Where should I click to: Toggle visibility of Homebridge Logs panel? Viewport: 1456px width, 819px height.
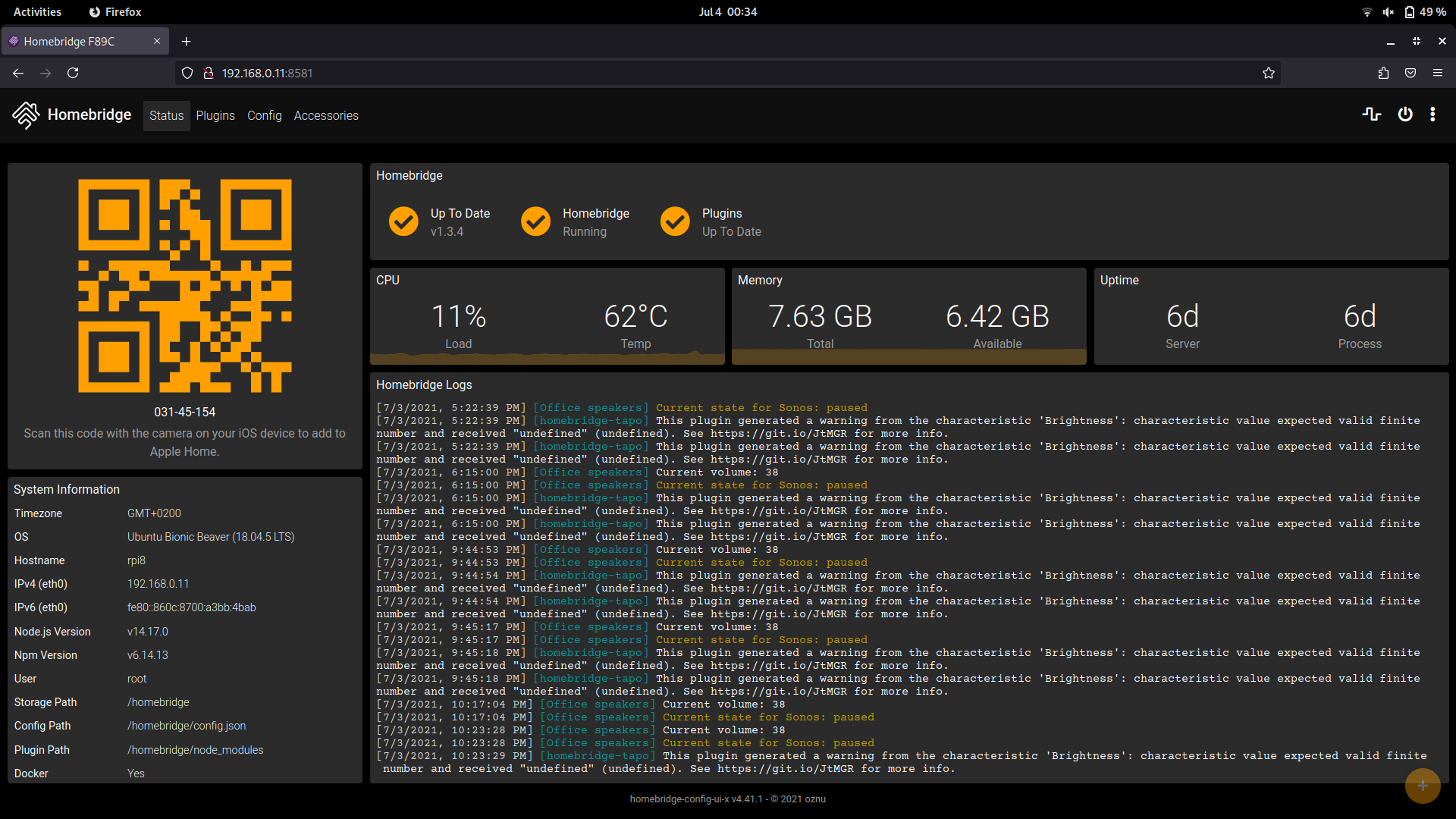coord(424,384)
